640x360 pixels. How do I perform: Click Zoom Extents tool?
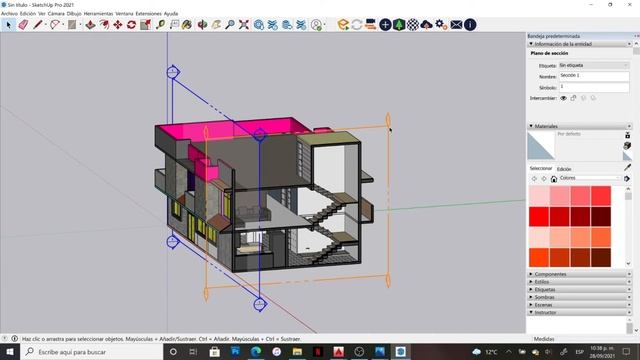coord(244,25)
